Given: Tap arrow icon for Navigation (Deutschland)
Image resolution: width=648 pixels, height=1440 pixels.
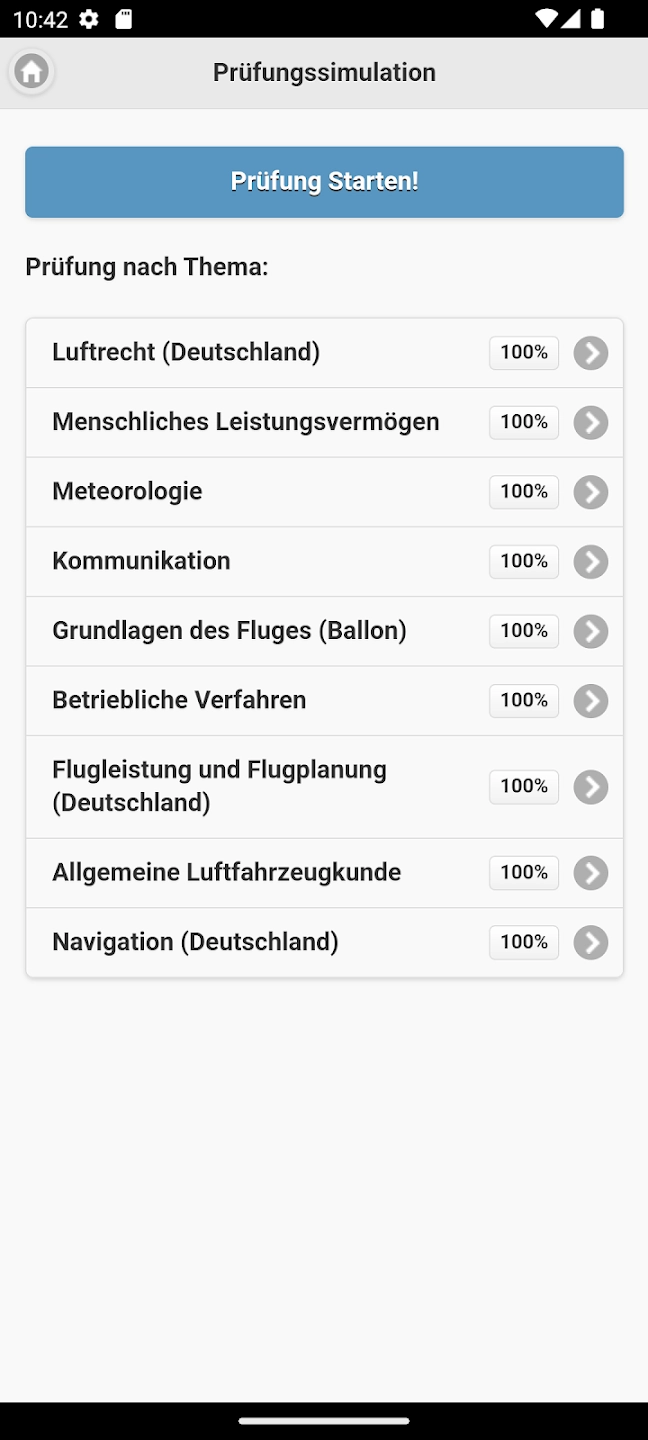Looking at the screenshot, I should pos(591,943).
